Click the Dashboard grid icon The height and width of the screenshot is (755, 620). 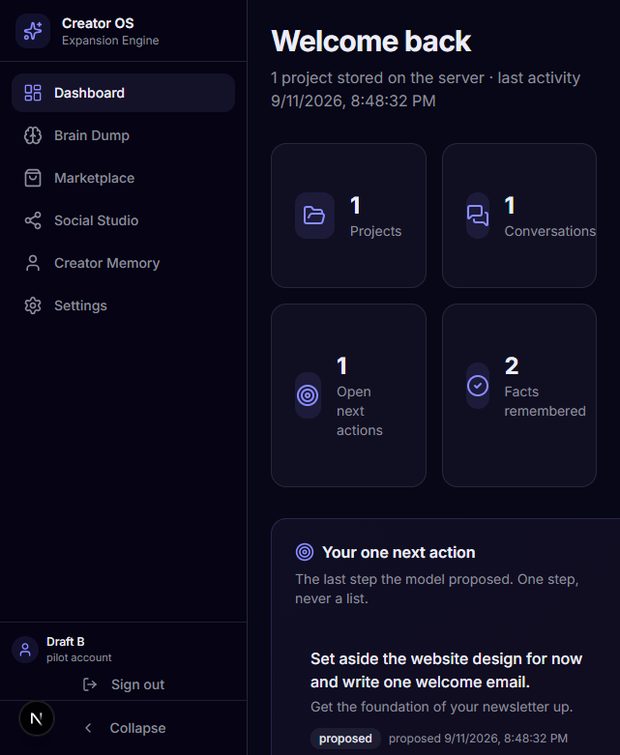[x=33, y=93]
